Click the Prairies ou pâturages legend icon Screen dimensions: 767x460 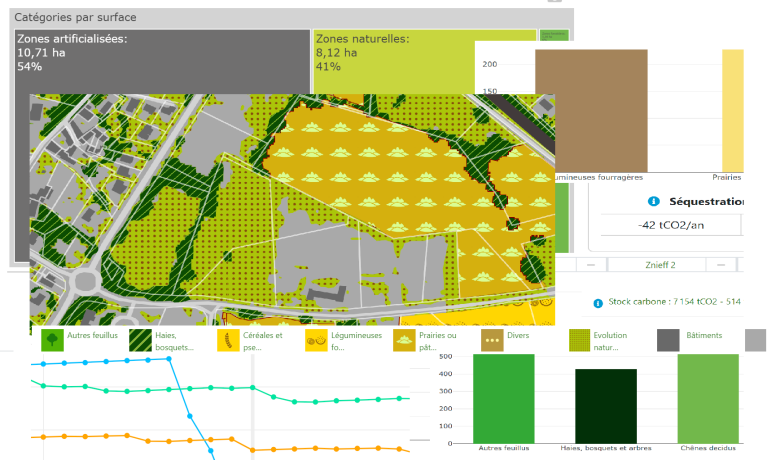[x=405, y=341]
